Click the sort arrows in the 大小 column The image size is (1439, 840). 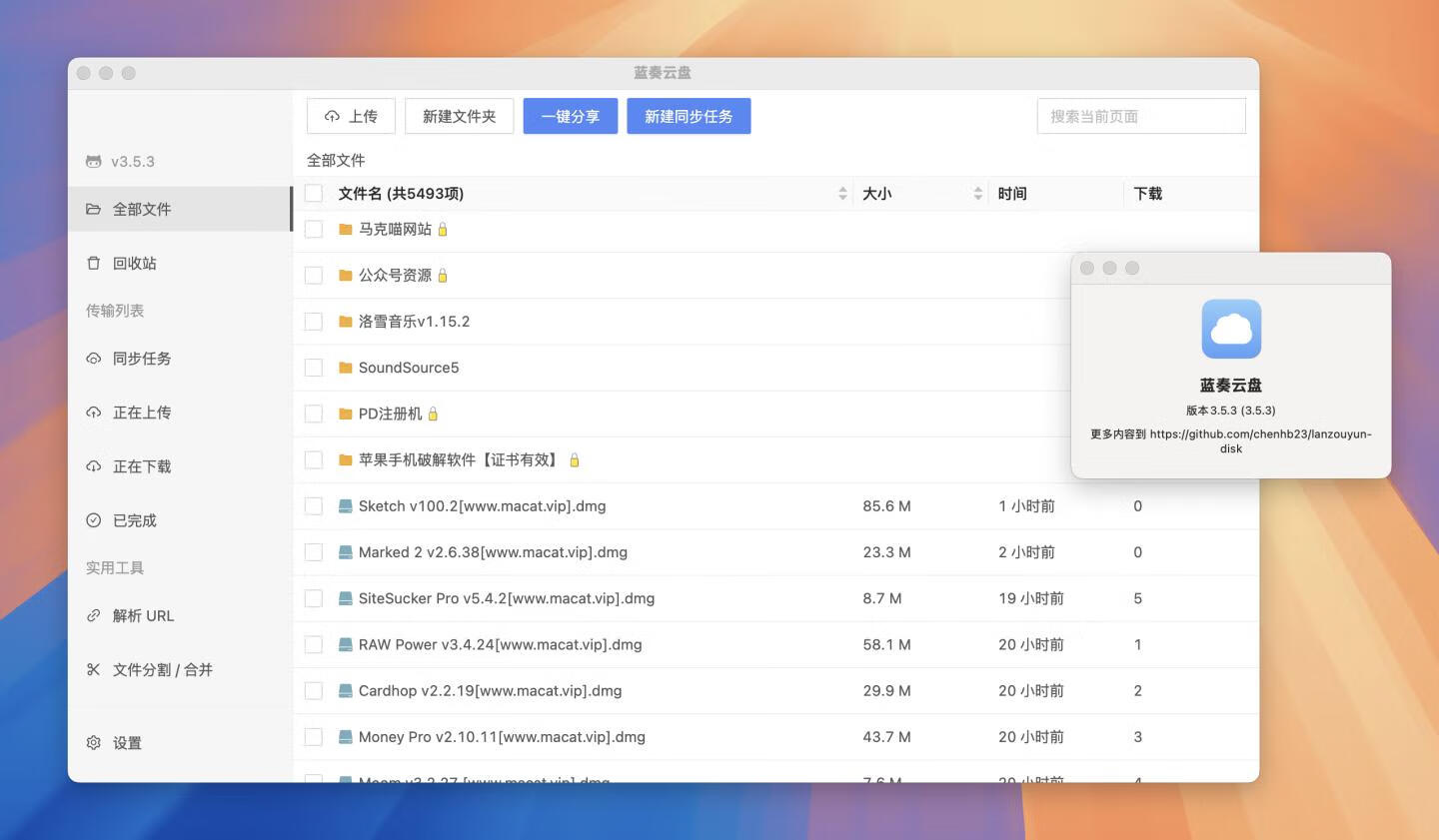click(x=977, y=194)
